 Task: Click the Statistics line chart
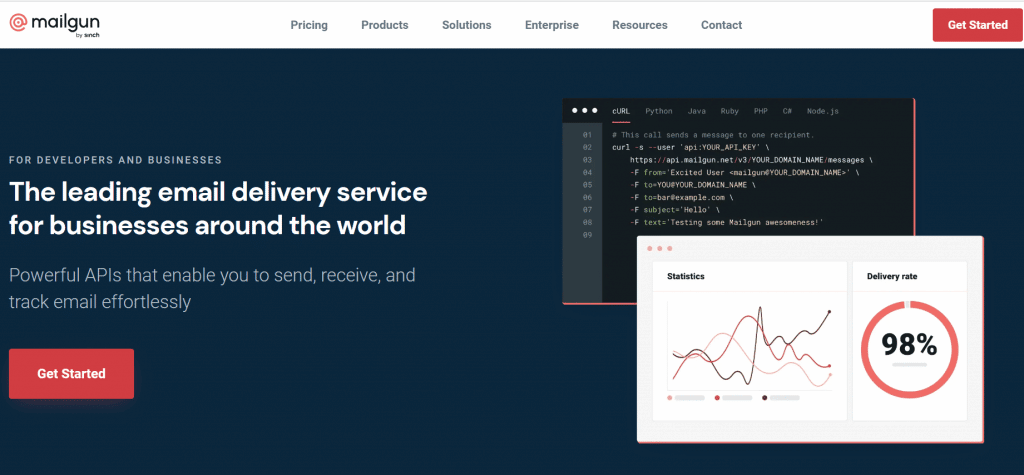coord(750,346)
